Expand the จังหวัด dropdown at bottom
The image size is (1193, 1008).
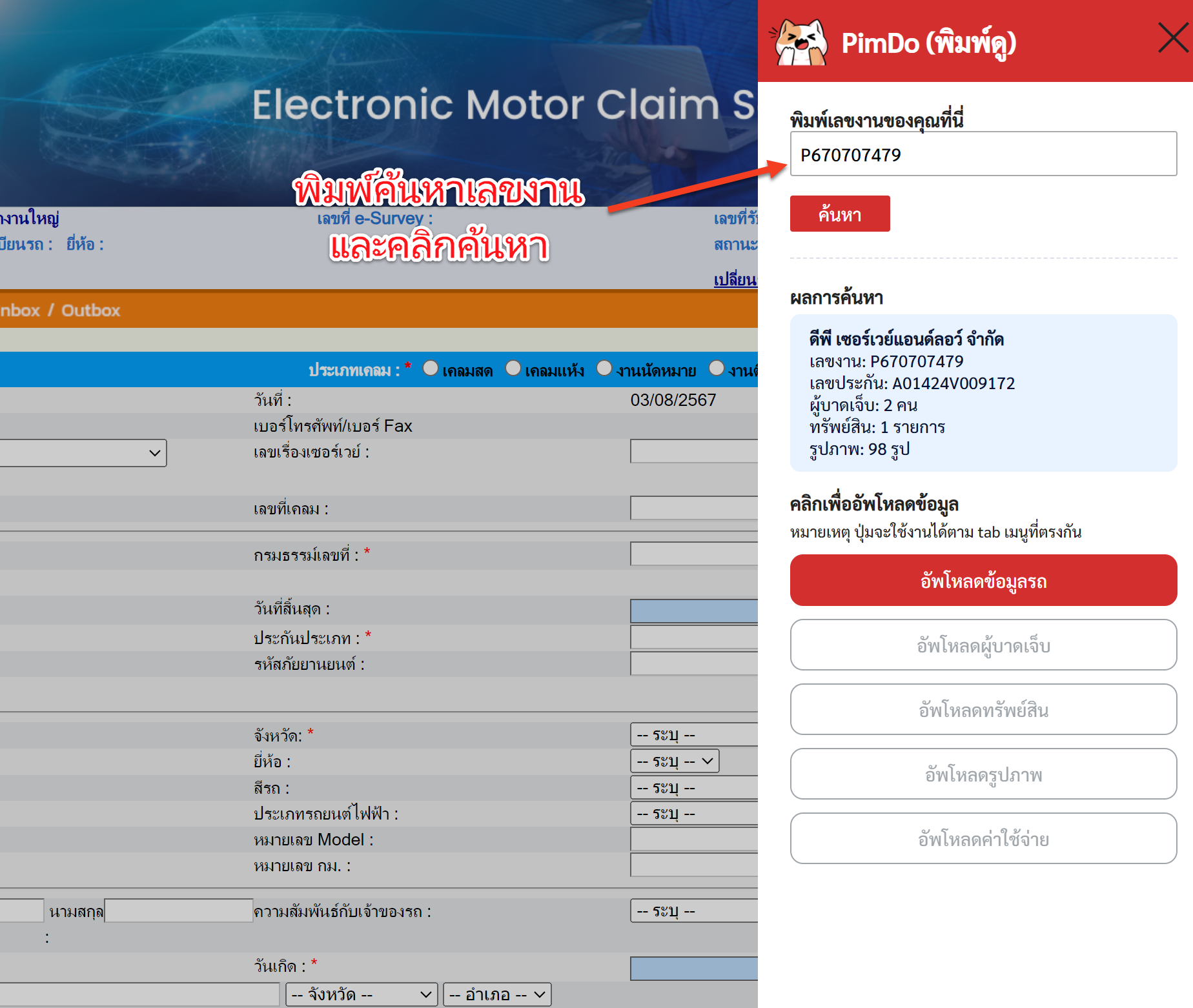(362, 994)
